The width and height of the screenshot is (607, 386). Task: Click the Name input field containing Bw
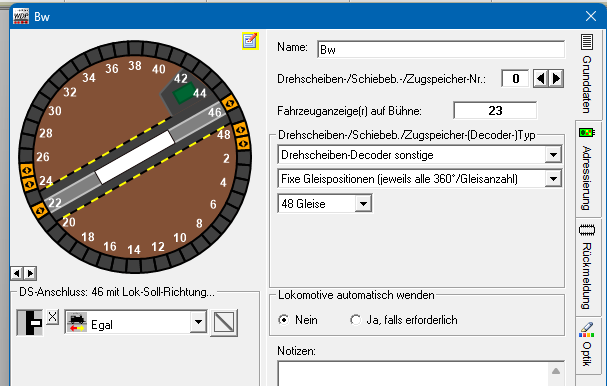(441, 50)
